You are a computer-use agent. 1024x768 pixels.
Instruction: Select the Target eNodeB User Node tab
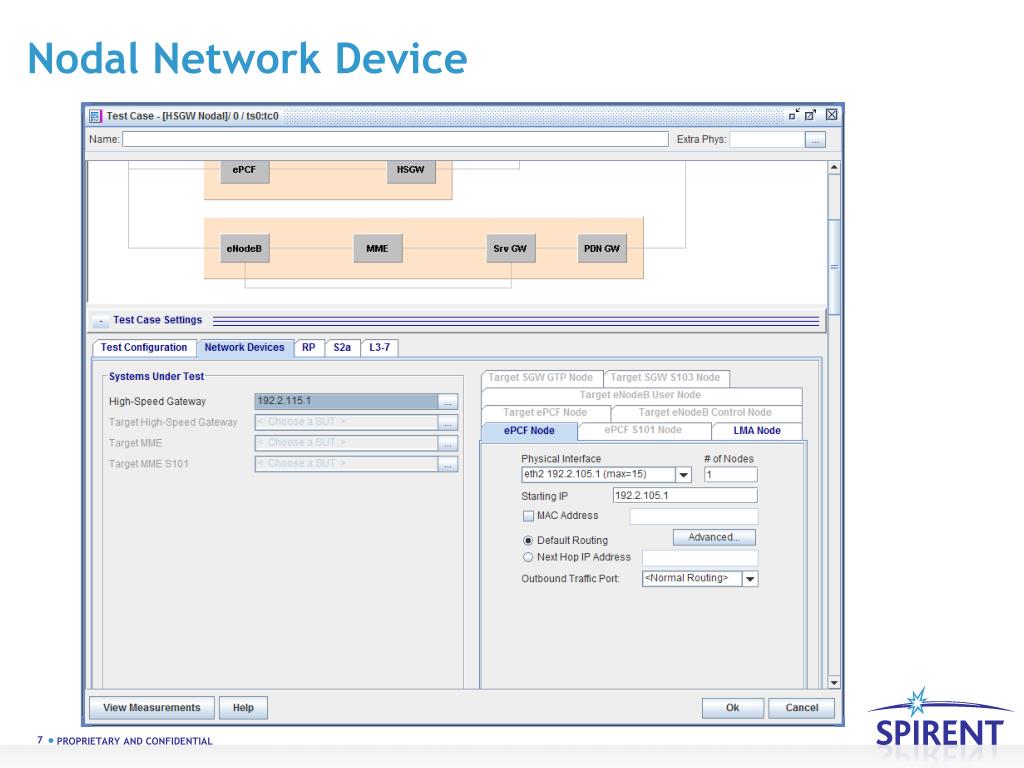coord(641,396)
